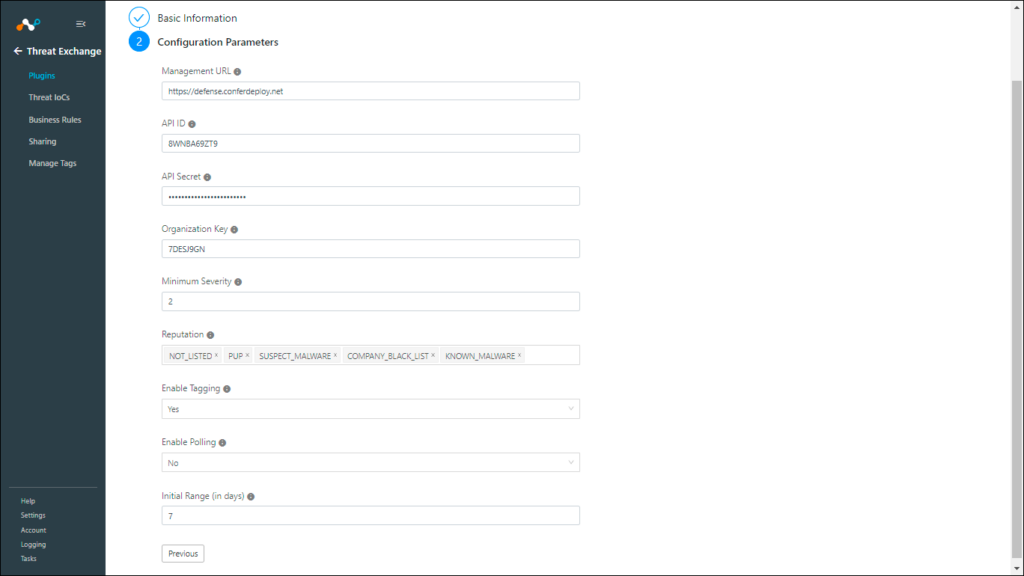
Task: Open the Settings link in the sidebar
Action: point(33,515)
